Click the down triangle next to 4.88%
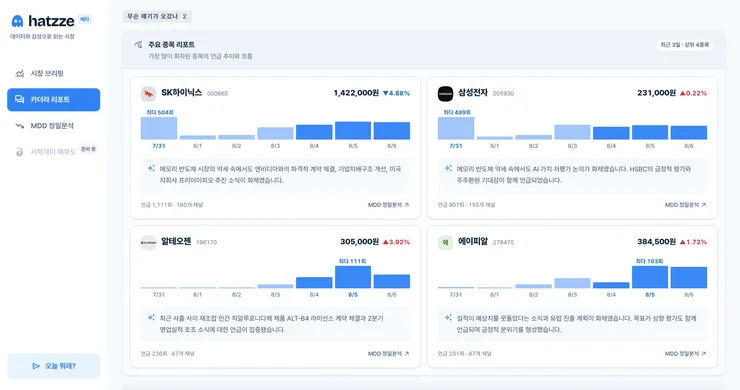Screen dimensions: 740x390 point(385,93)
